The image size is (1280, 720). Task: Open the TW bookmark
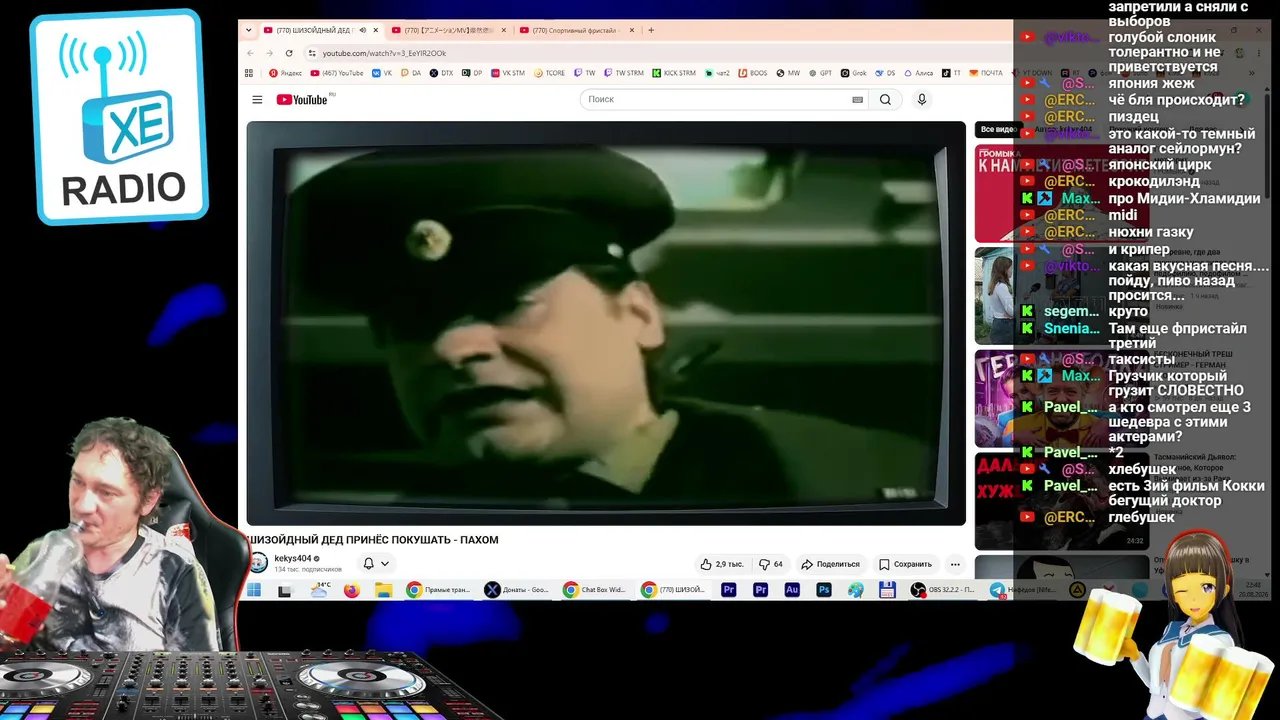tap(585, 73)
